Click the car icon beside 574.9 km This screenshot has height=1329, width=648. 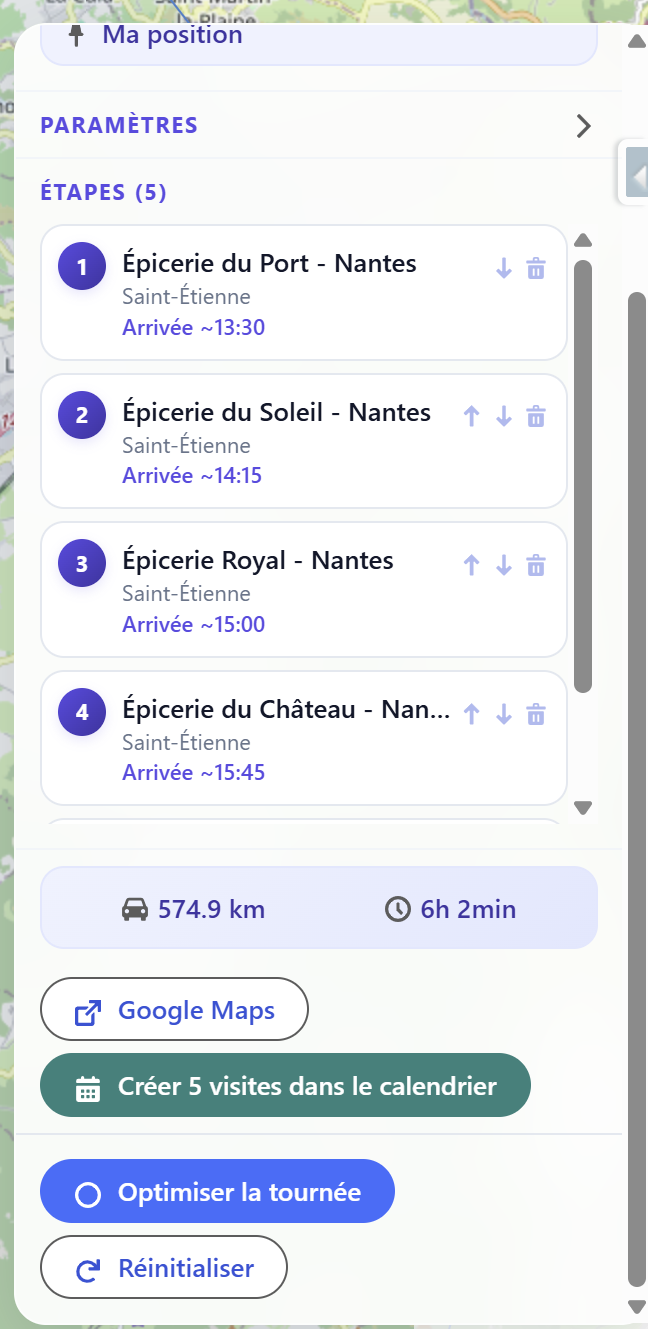pyautogui.click(x=133, y=908)
